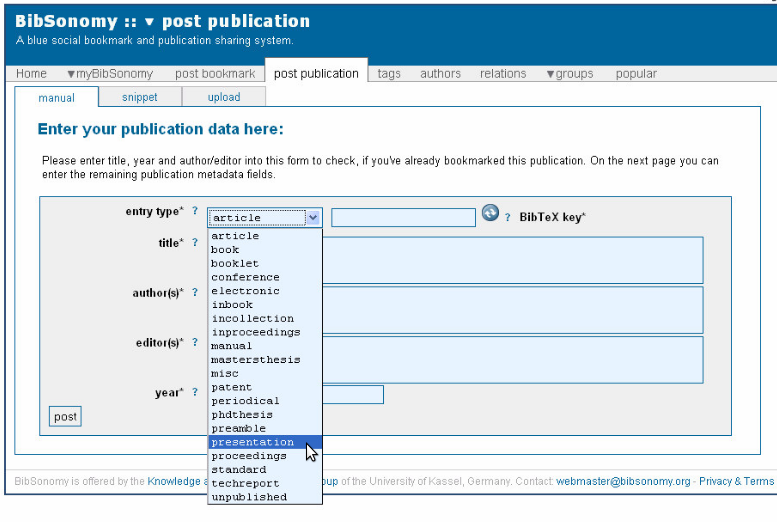Open entry type help question mark
Screen dimensions: 777x522
coord(195,211)
